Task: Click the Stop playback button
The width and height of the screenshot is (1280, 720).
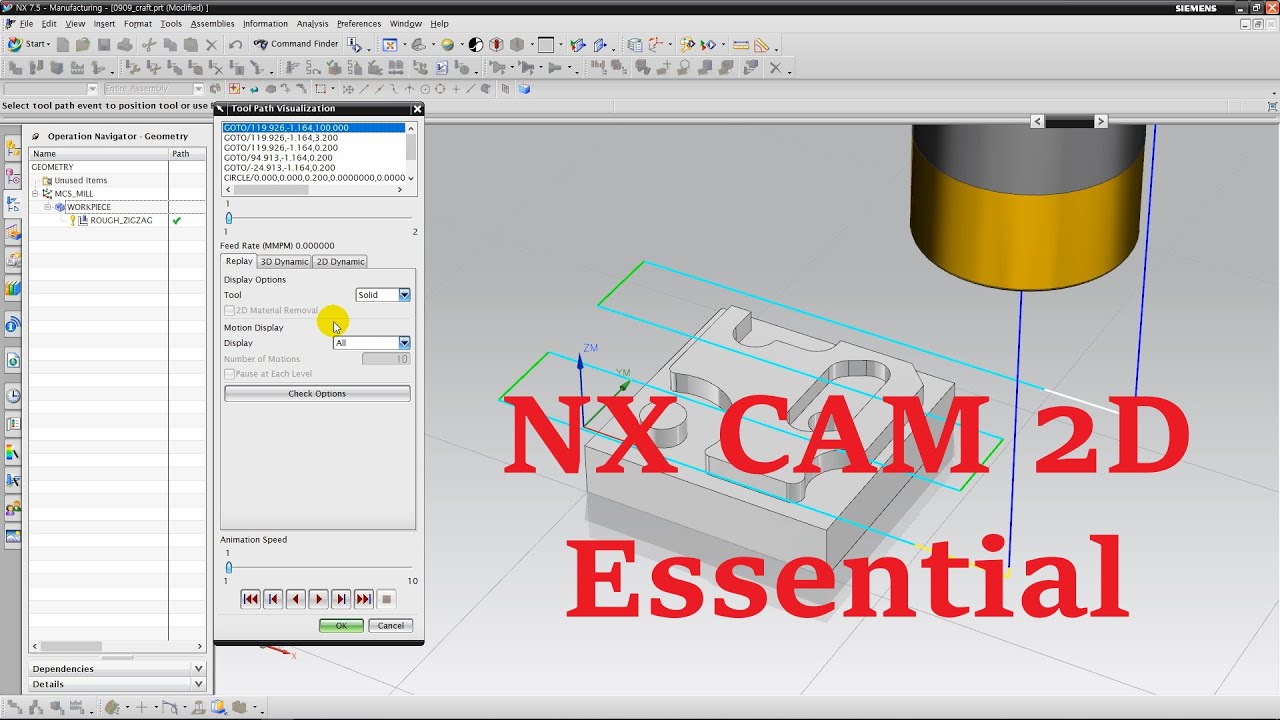Action: (387, 599)
